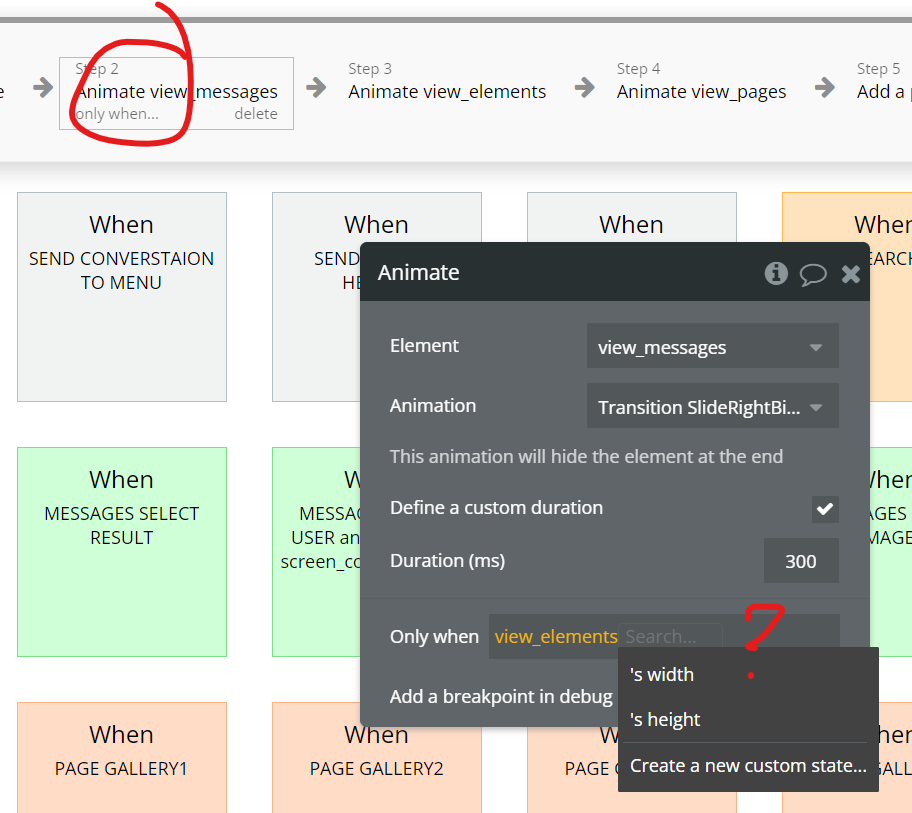Screen dimensions: 912x813
Task: Close the Animate panel
Action: click(x=850, y=273)
